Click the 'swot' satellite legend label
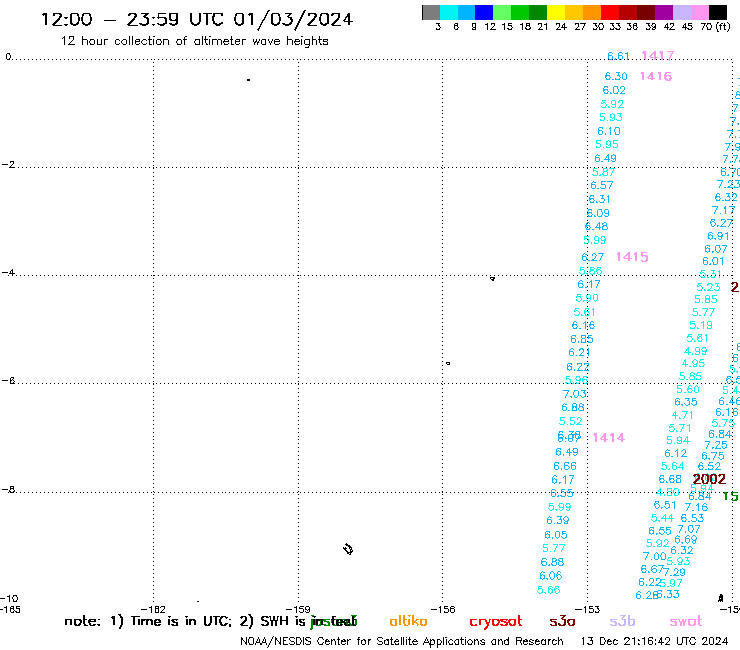 pos(686,622)
